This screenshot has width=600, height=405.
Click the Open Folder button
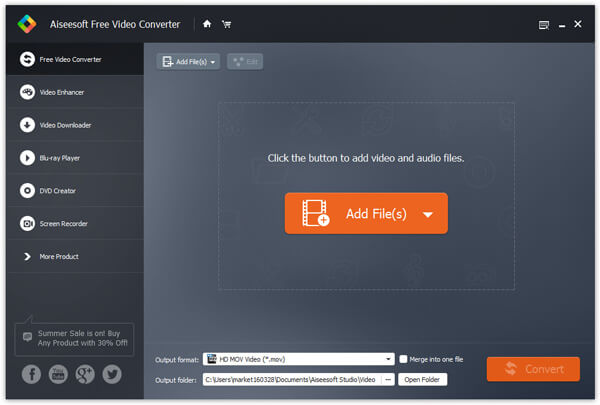422,380
